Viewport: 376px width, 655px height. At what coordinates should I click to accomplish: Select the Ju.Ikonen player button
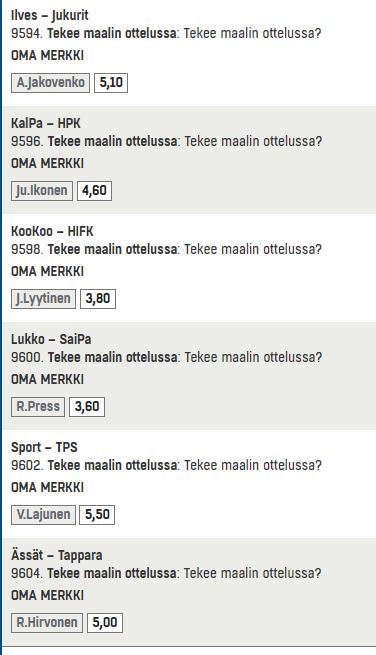click(42, 191)
